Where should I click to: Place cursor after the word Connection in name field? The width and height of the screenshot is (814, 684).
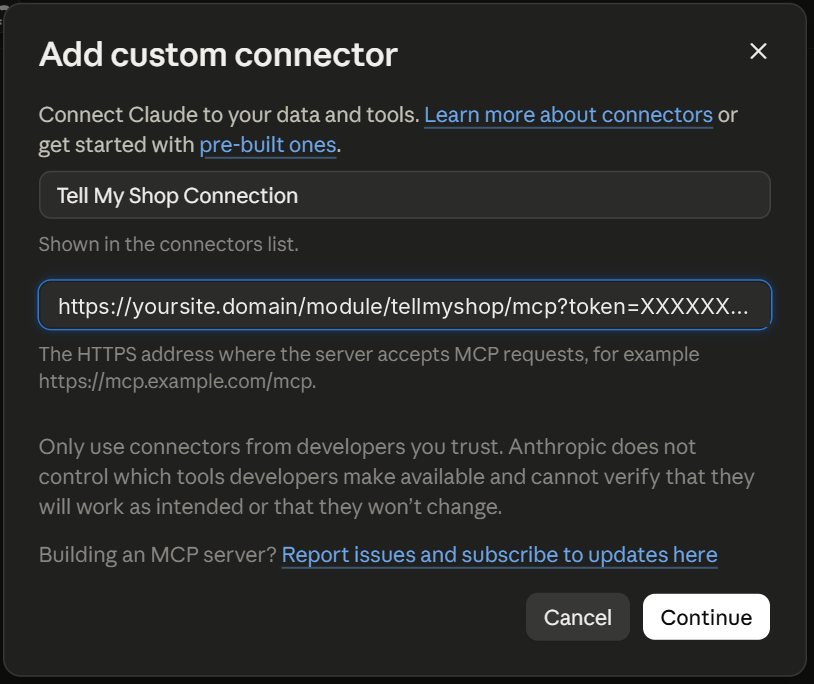click(x=299, y=196)
